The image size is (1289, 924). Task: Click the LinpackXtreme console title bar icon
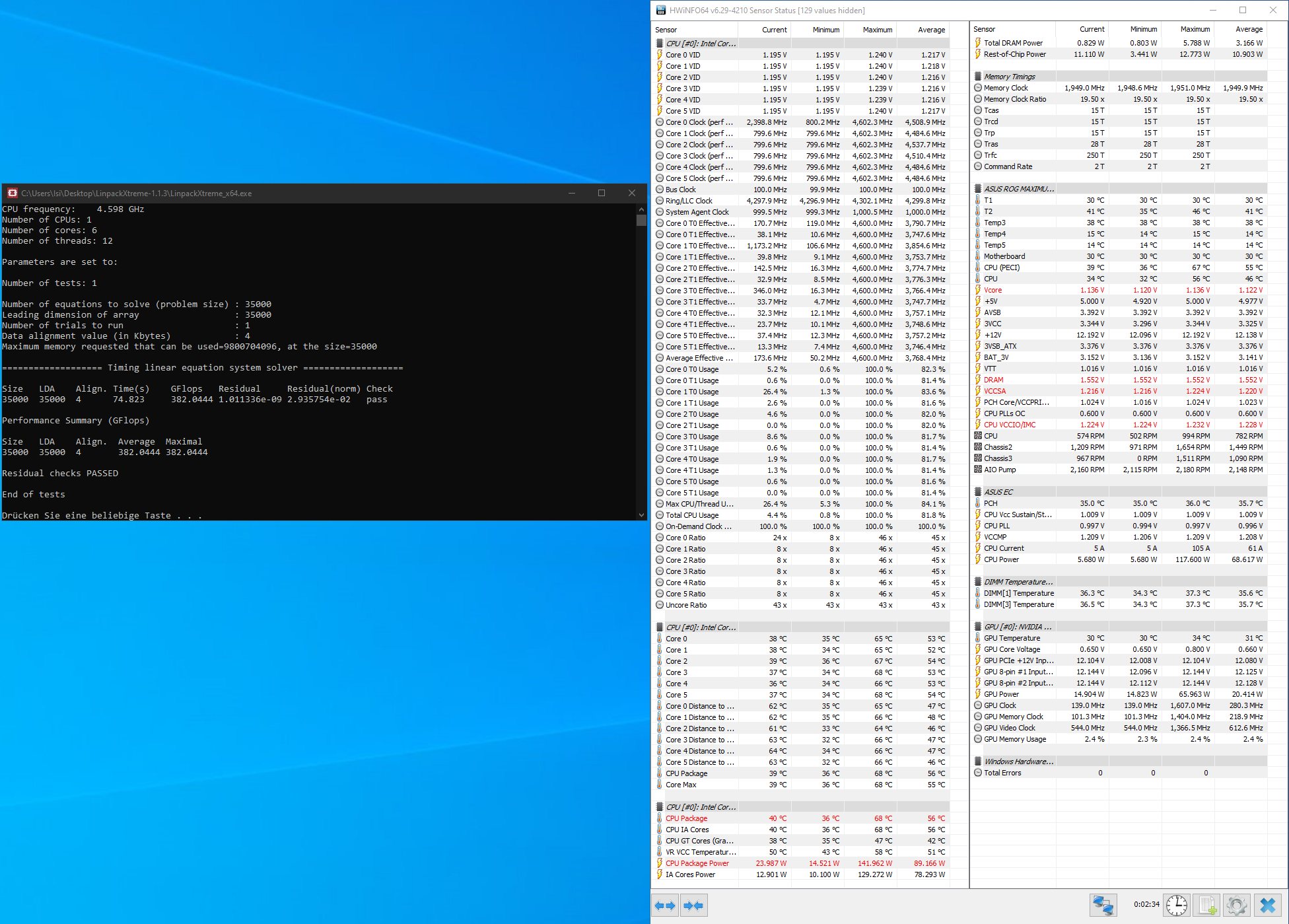(x=12, y=193)
